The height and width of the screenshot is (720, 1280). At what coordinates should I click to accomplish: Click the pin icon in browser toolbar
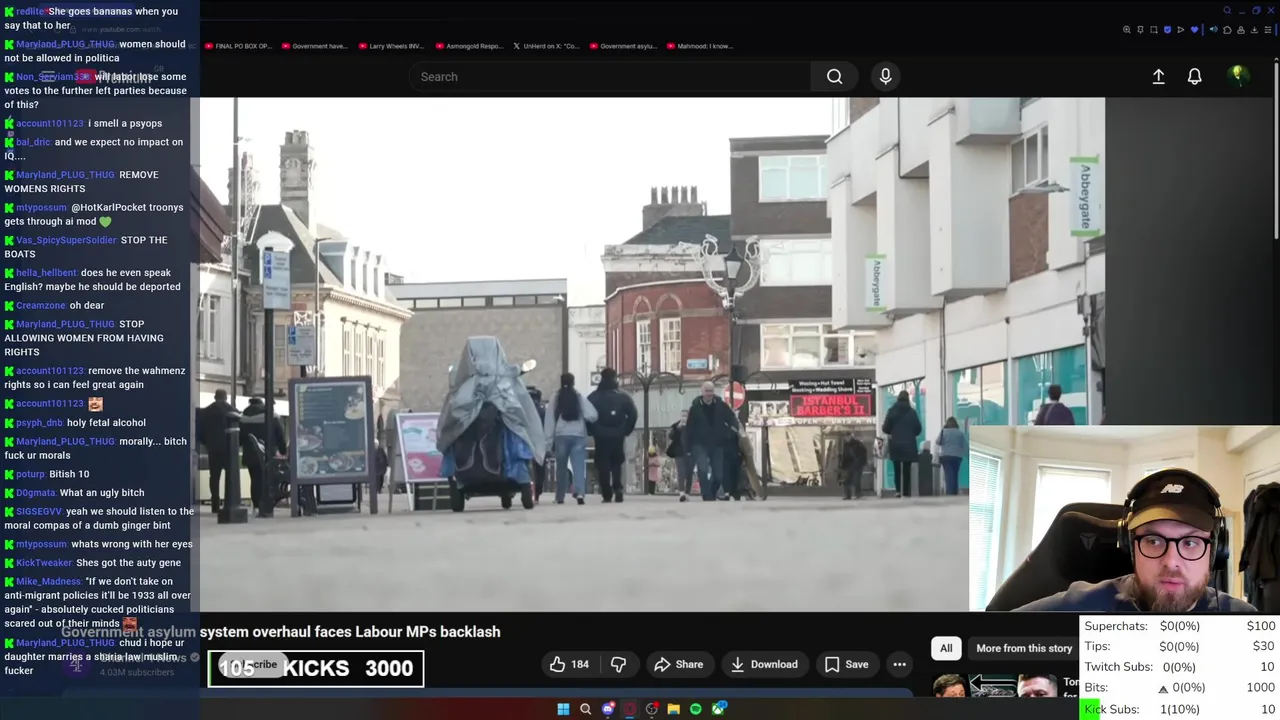(x=1140, y=30)
